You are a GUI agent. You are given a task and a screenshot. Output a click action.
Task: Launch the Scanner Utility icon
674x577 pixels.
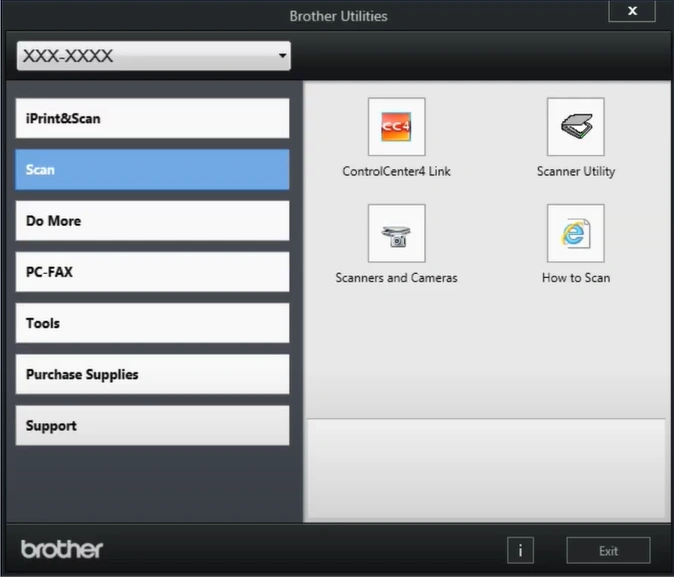pyautogui.click(x=575, y=127)
